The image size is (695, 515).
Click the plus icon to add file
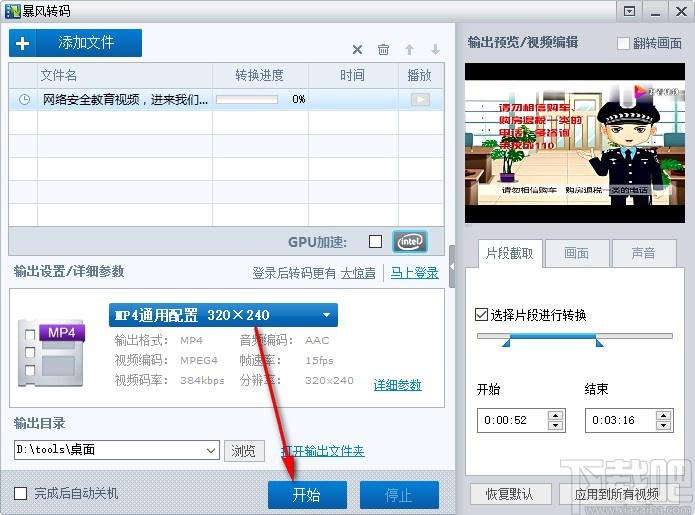click(x=22, y=43)
